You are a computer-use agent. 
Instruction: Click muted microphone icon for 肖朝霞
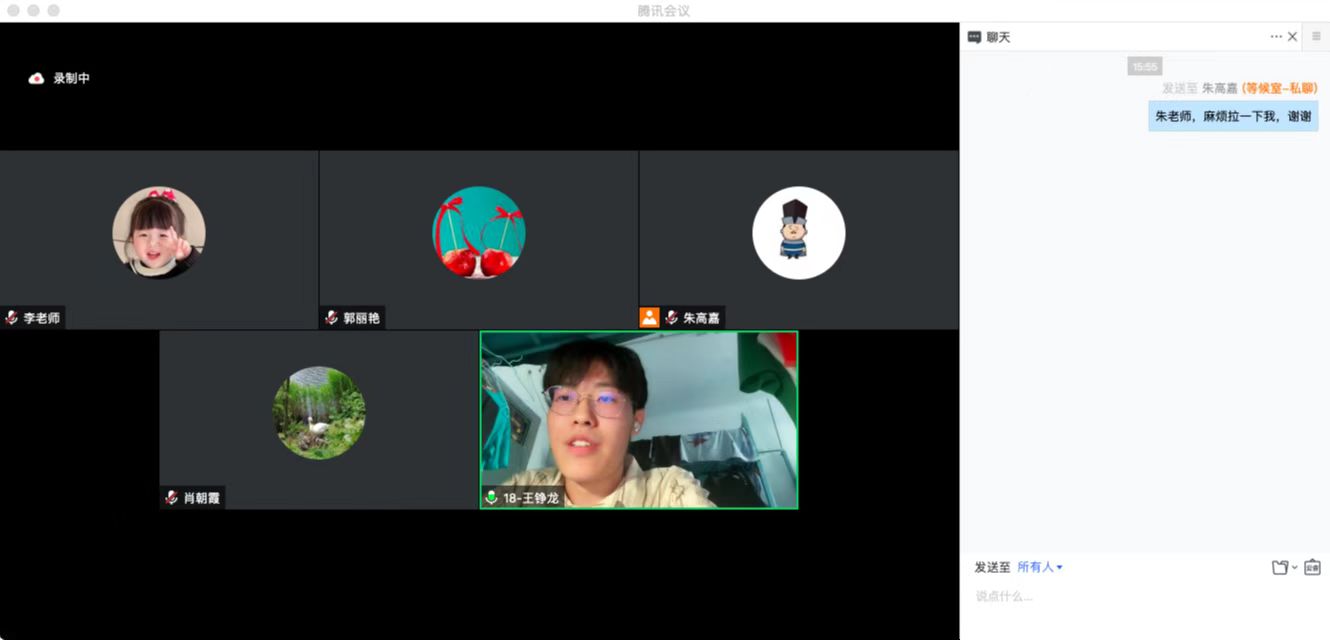click(x=172, y=497)
